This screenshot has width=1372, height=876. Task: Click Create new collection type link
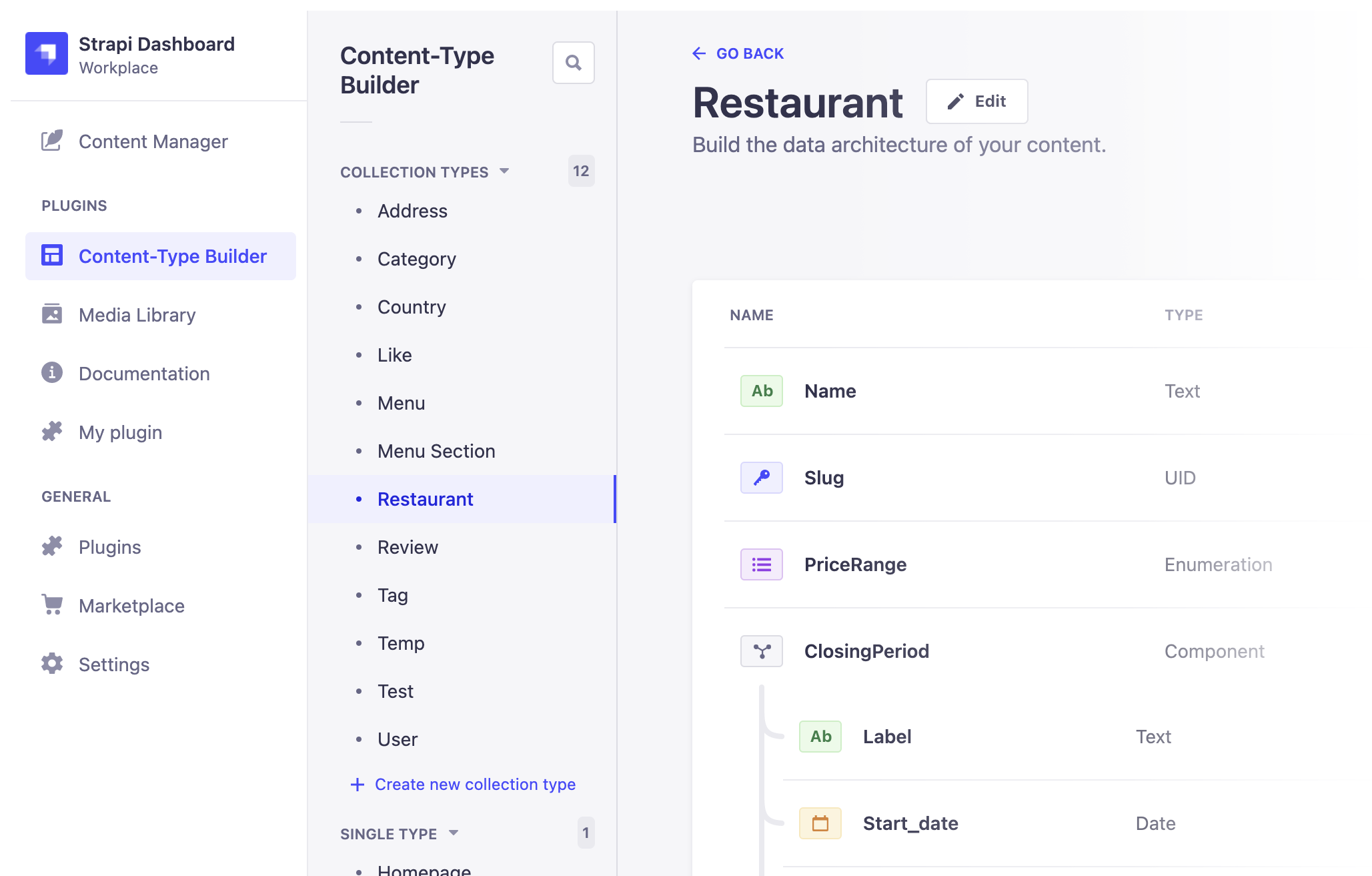pos(463,785)
